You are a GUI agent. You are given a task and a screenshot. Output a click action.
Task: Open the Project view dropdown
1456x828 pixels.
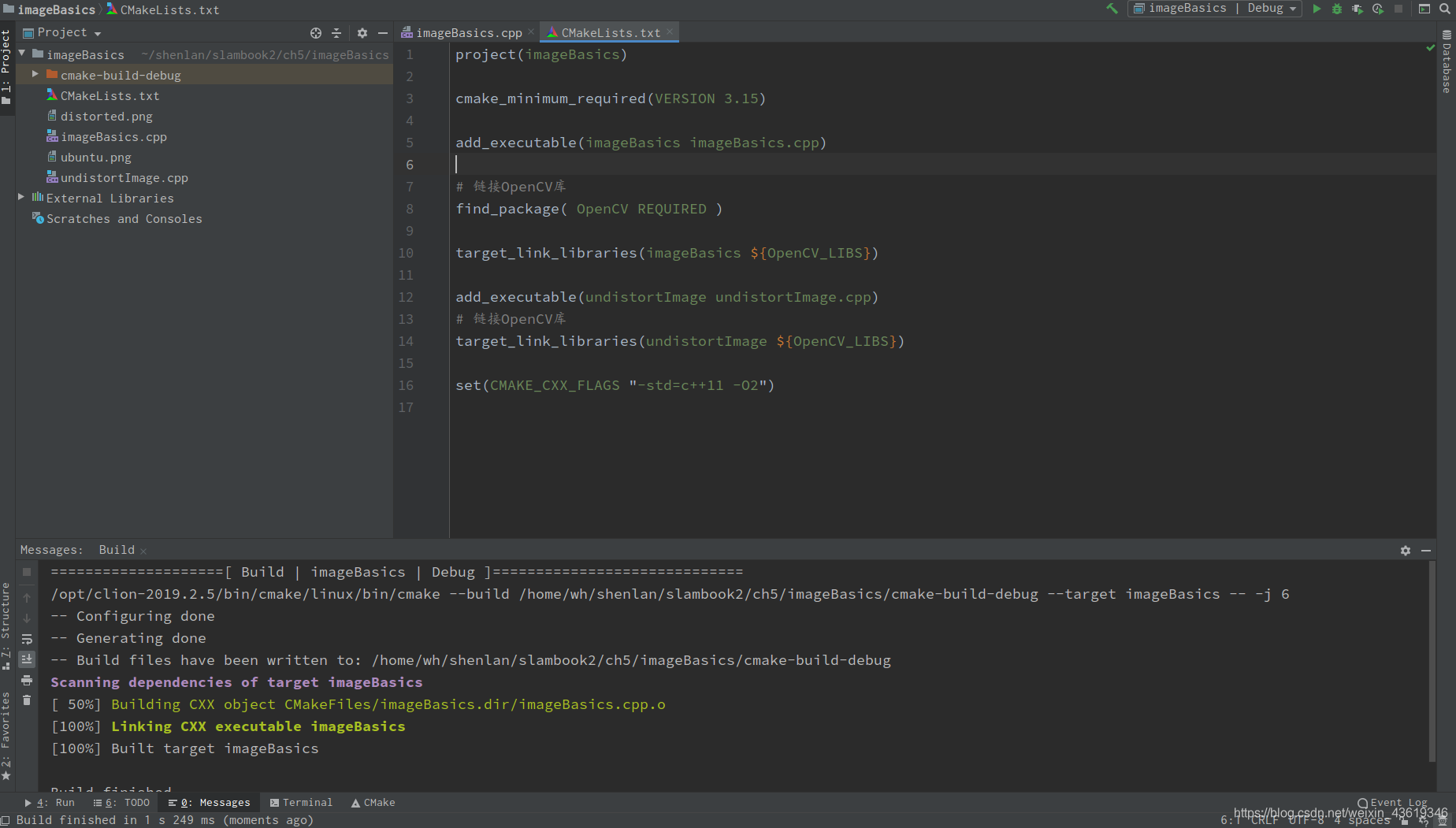click(62, 32)
